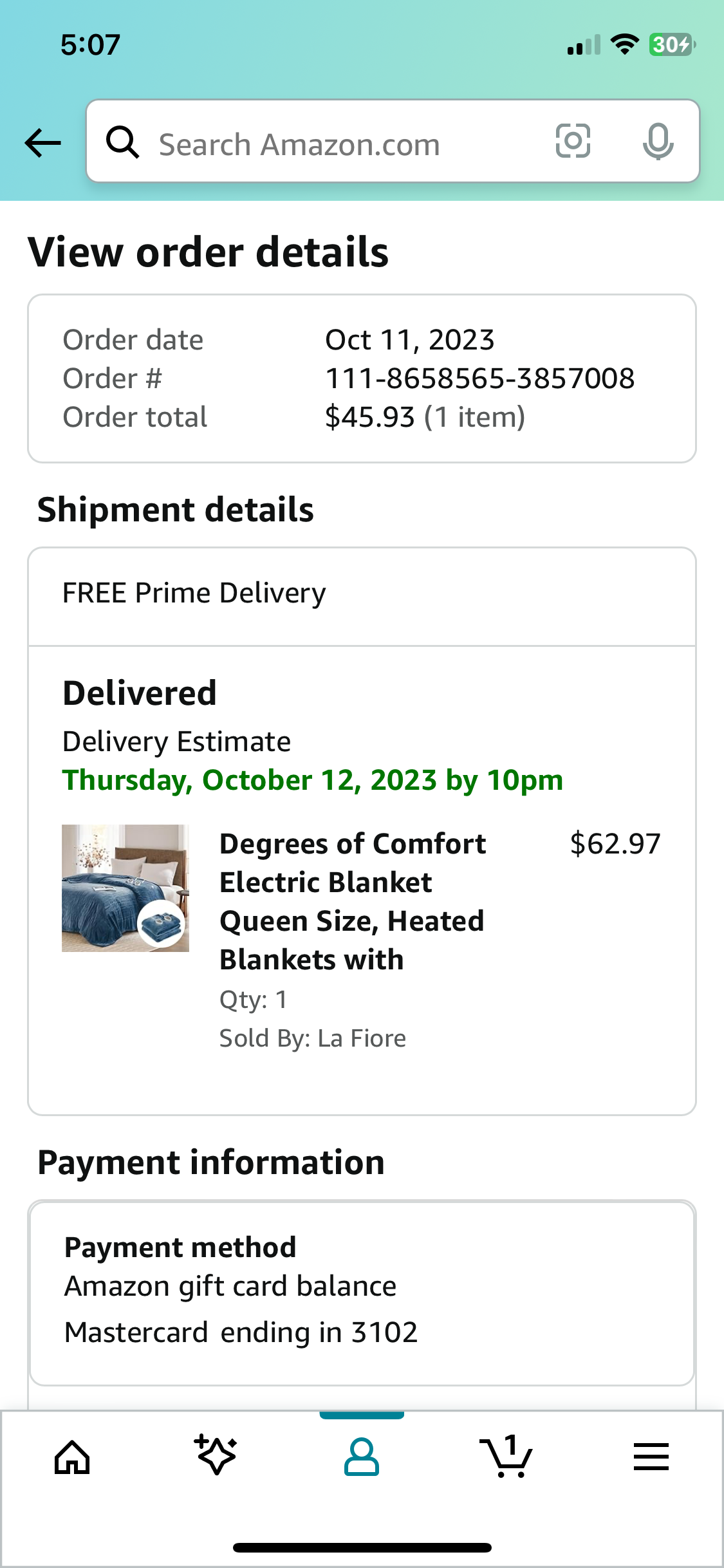Tap the Wi-Fi status icon
The height and width of the screenshot is (1568, 724).
tap(624, 44)
